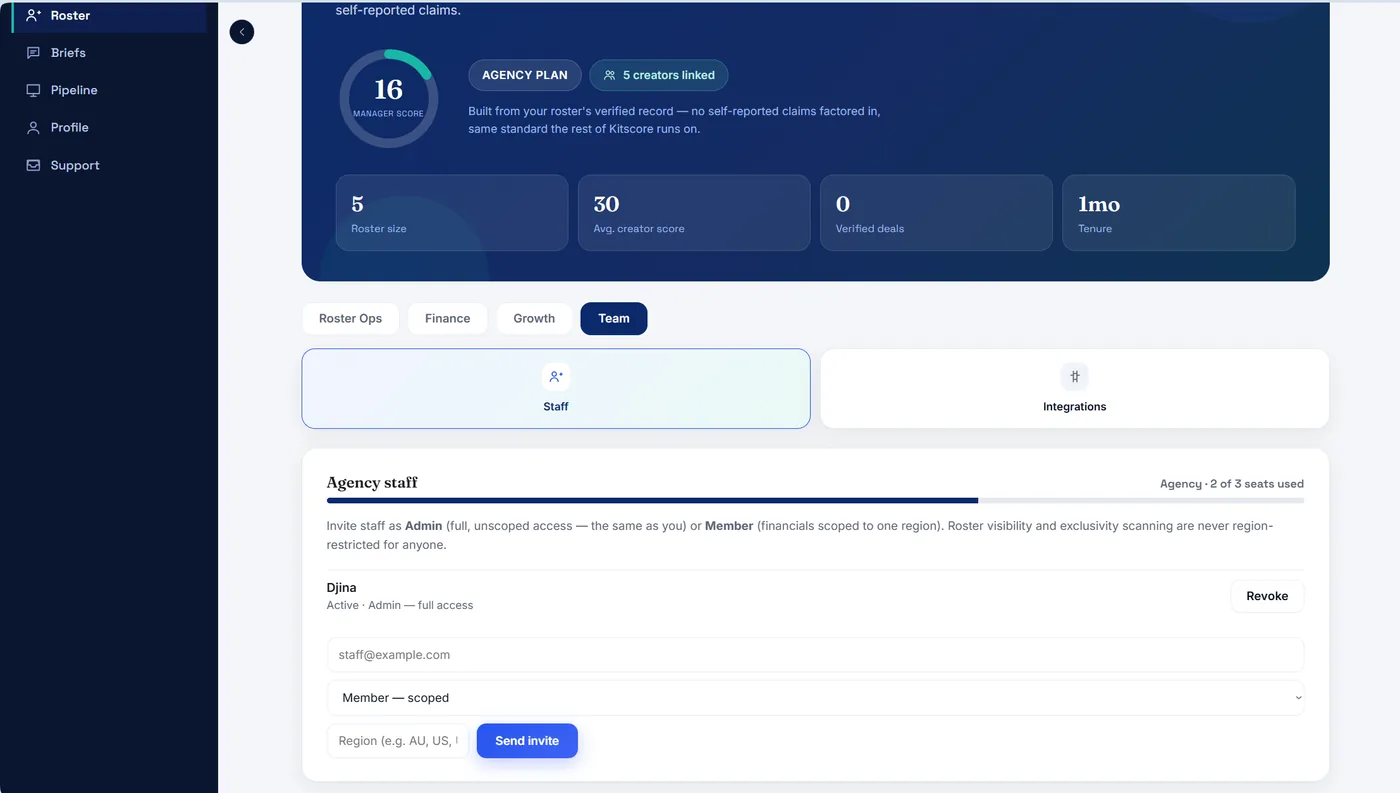1400x793 pixels.
Task: Select the Staff card
Action: click(x=556, y=388)
